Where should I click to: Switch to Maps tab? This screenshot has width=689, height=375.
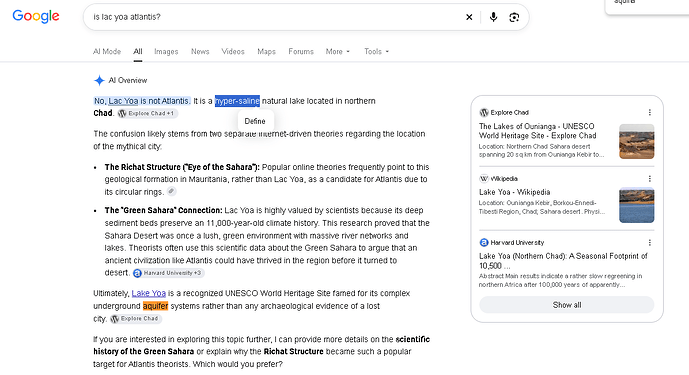[x=266, y=51]
